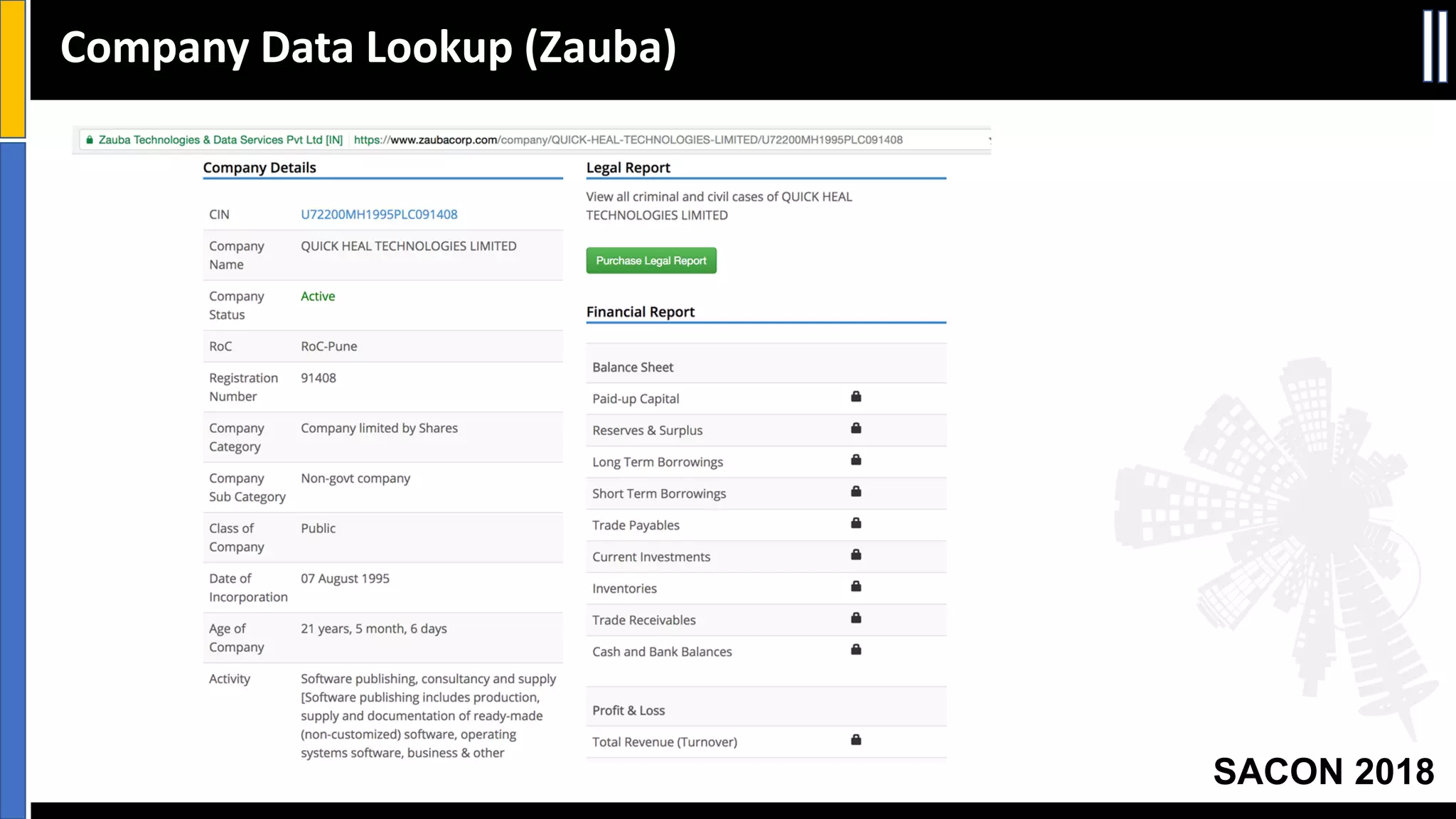Click the Total Revenue (Turnover) lock icon

point(856,740)
